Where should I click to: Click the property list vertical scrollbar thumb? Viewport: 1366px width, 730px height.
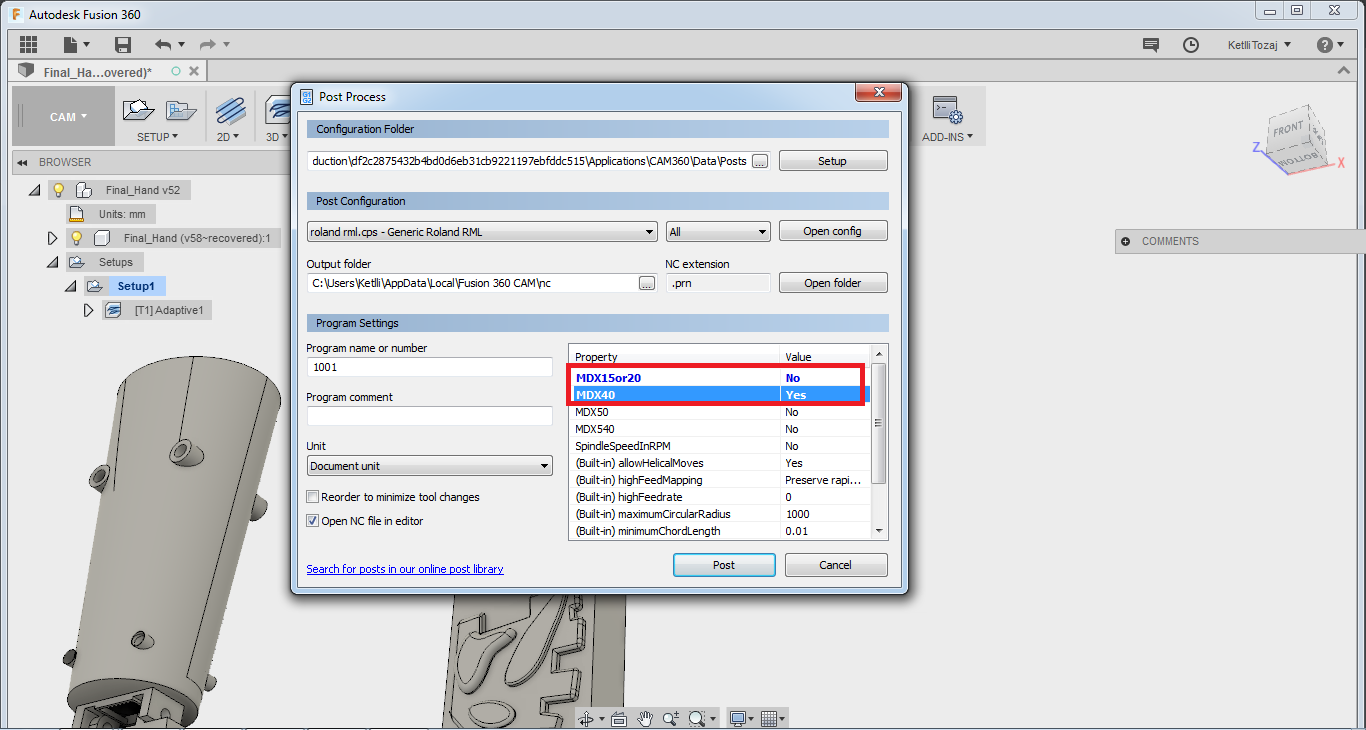[x=879, y=423]
